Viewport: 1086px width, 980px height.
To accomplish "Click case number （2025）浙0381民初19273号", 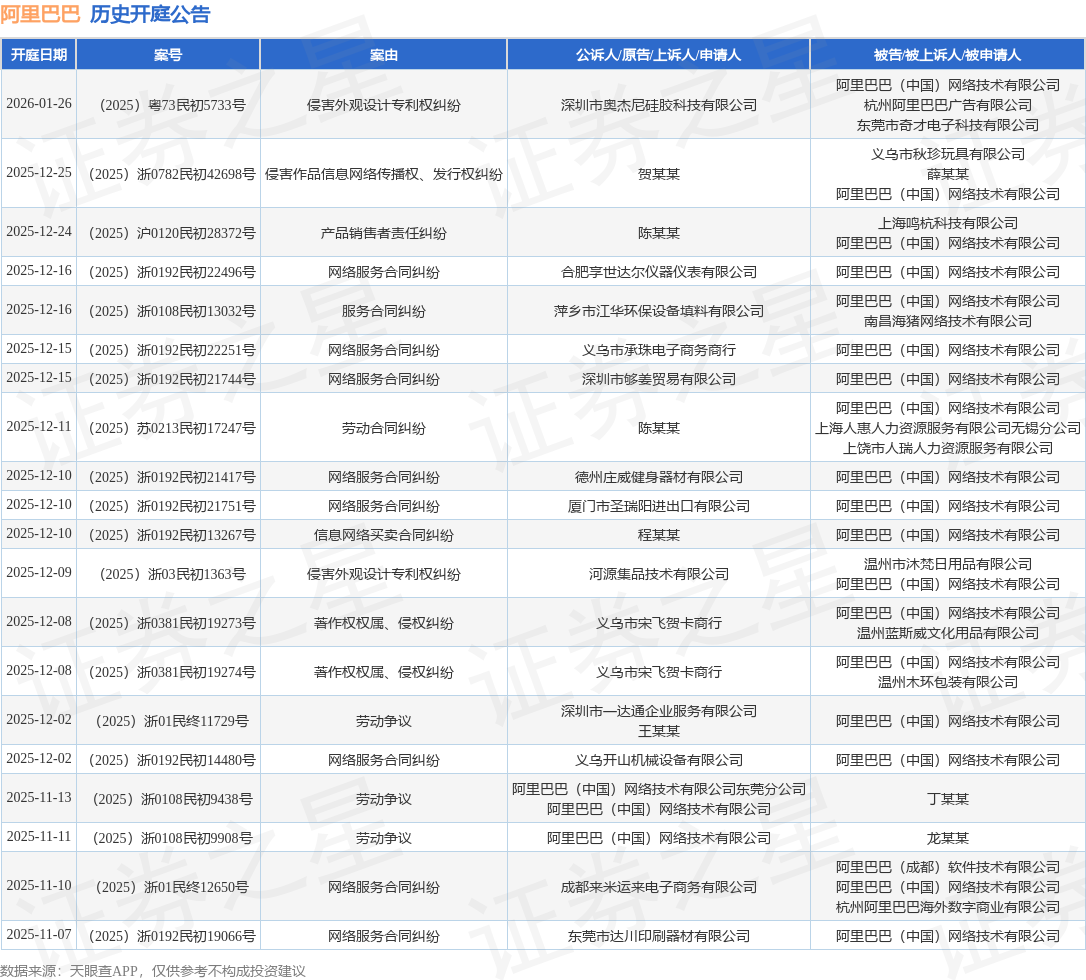I will [168, 623].
